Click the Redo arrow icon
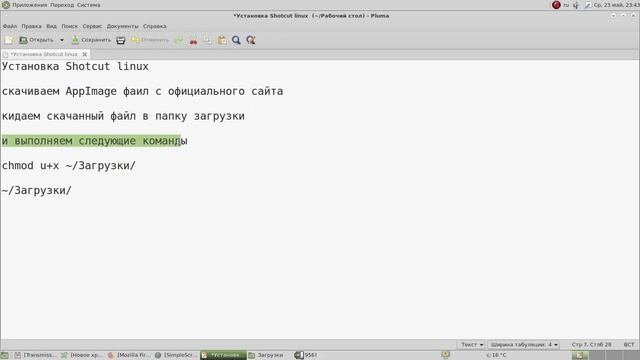 pyautogui.click(x=178, y=40)
